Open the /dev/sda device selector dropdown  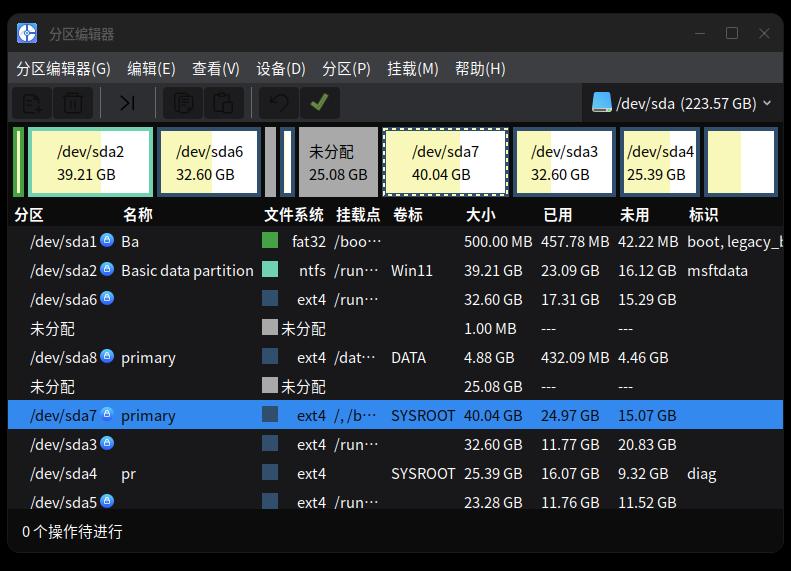click(x=682, y=103)
